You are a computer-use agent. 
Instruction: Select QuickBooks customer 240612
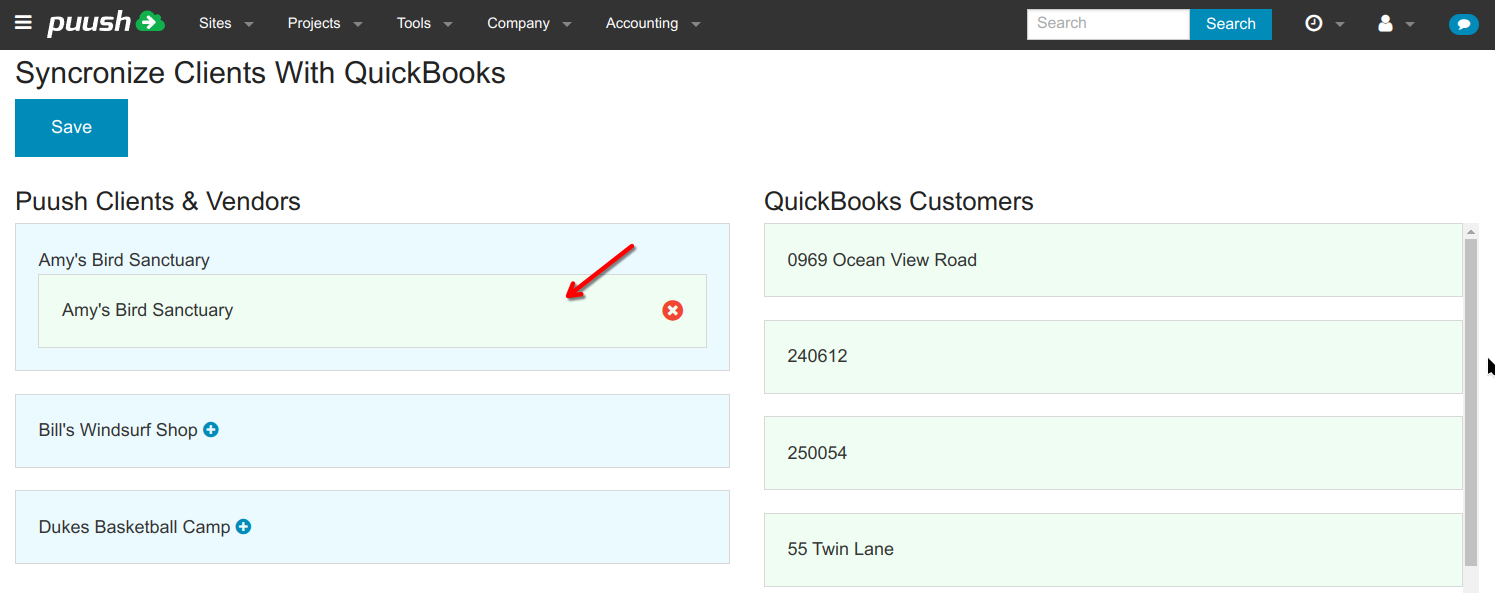[x=1112, y=356]
